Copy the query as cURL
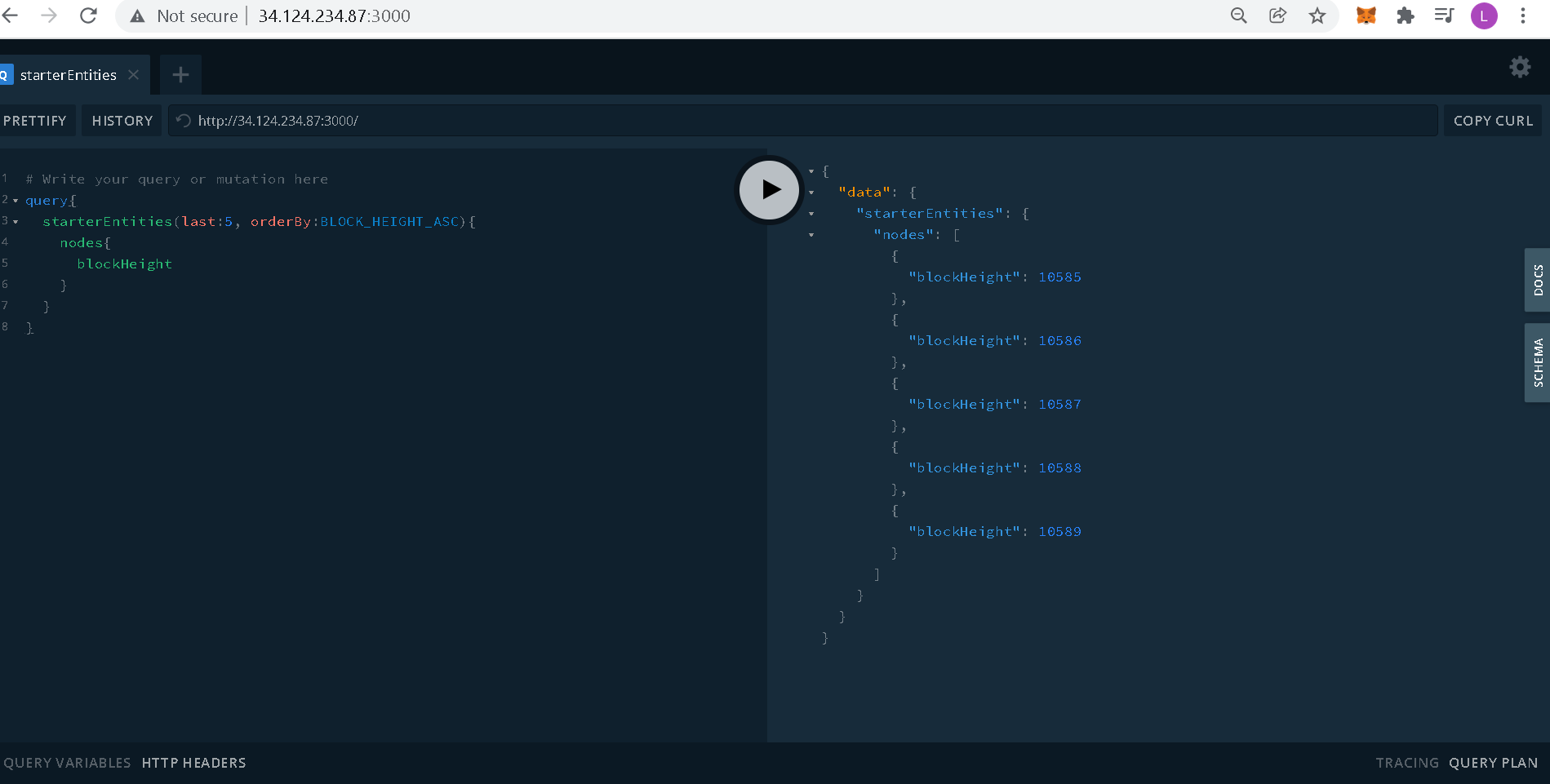Viewport: 1550px width, 784px height. [x=1492, y=120]
